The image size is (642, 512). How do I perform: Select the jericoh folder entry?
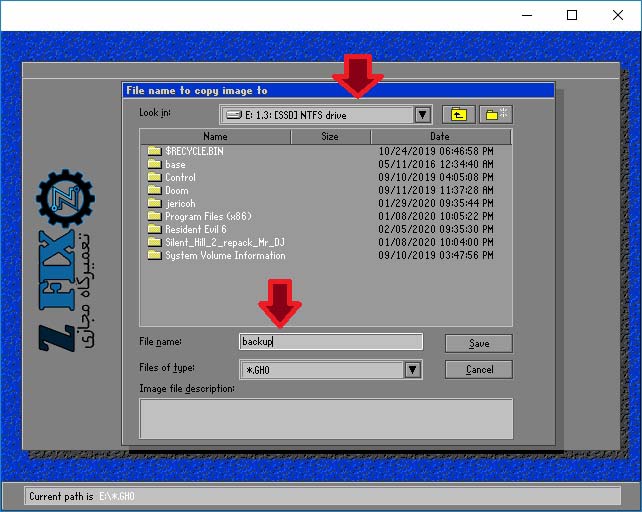coord(180,203)
